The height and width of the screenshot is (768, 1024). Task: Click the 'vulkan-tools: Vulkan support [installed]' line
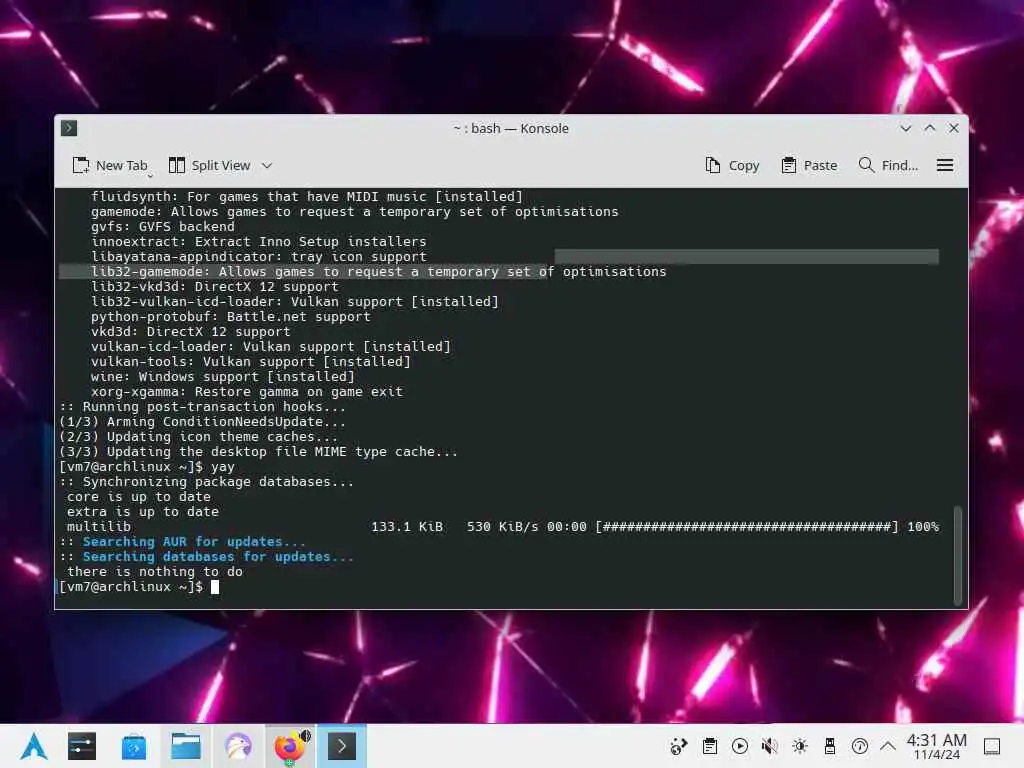tap(251, 362)
